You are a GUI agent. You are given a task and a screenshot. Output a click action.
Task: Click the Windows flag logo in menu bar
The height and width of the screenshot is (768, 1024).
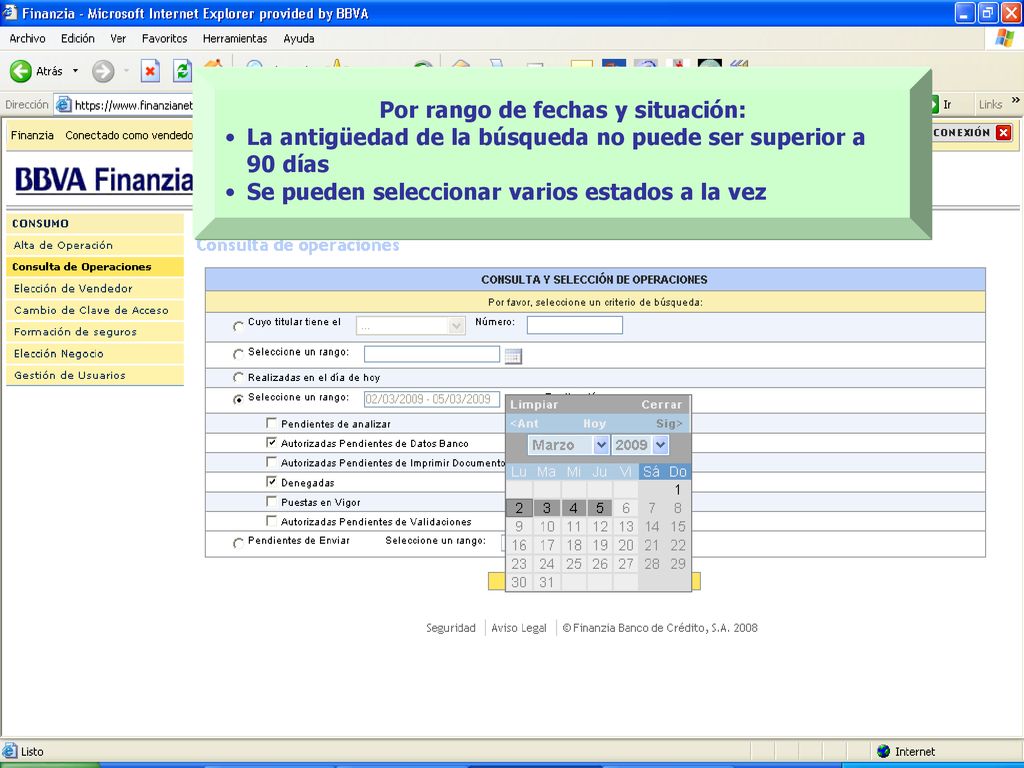(x=1004, y=39)
